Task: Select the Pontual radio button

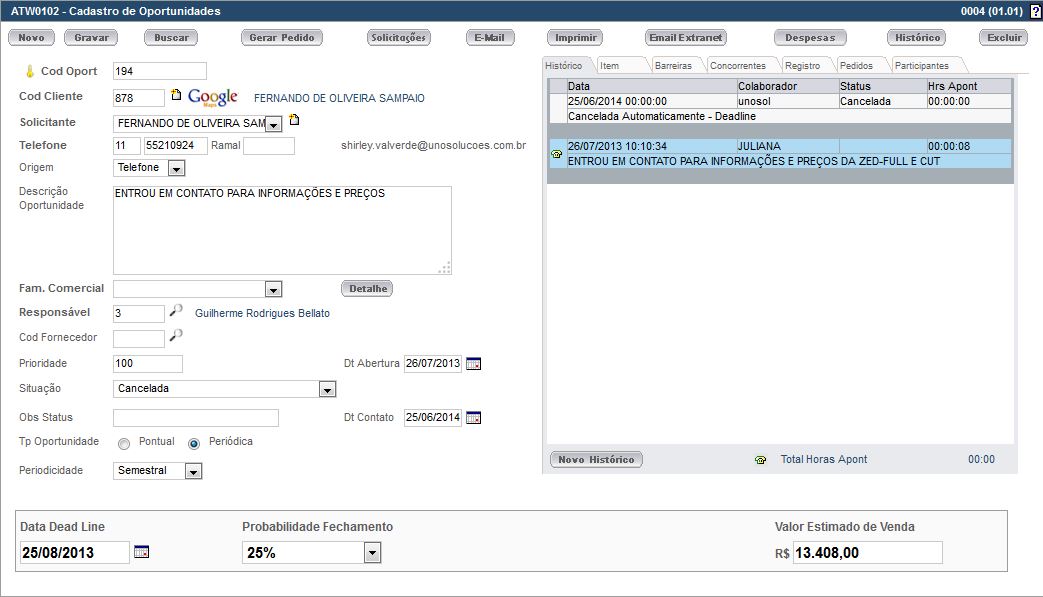Action: pos(124,443)
